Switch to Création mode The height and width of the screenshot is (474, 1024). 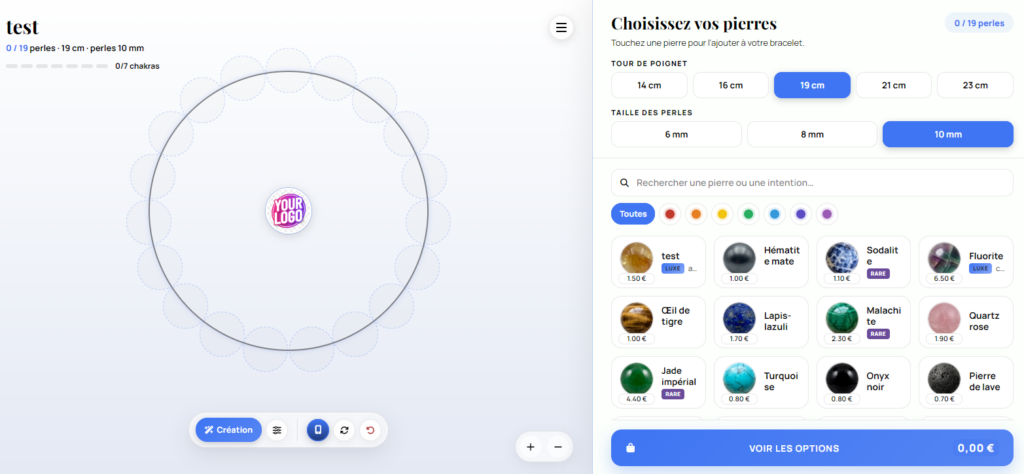(x=229, y=430)
